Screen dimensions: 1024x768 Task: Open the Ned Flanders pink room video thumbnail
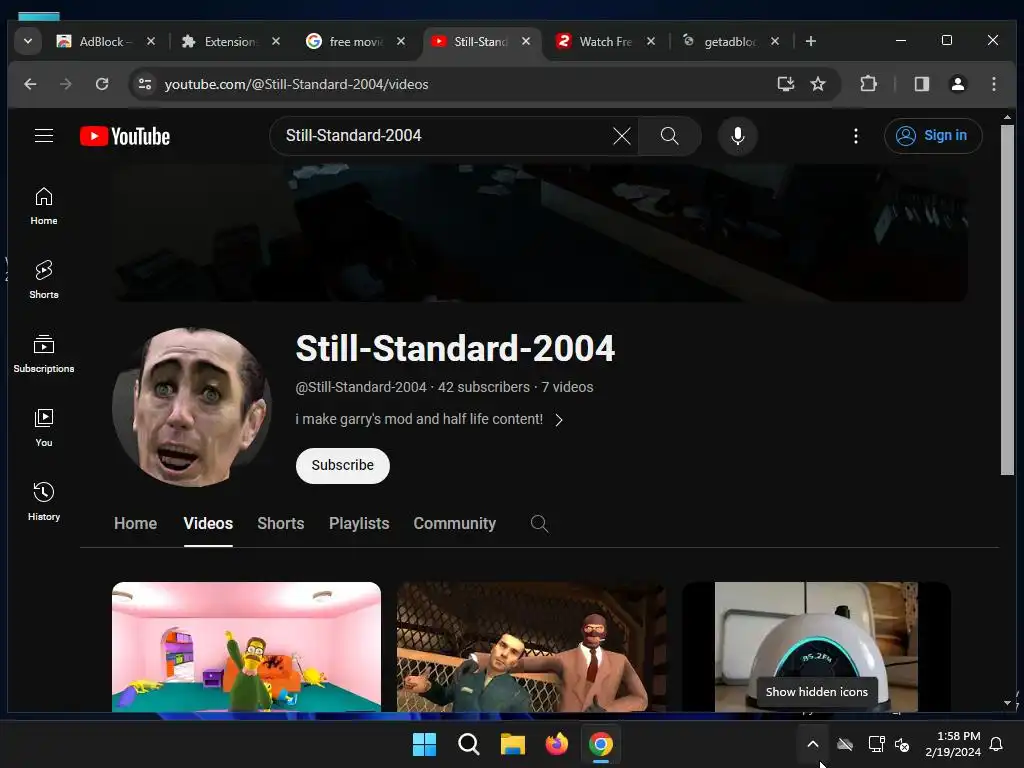pos(246,647)
